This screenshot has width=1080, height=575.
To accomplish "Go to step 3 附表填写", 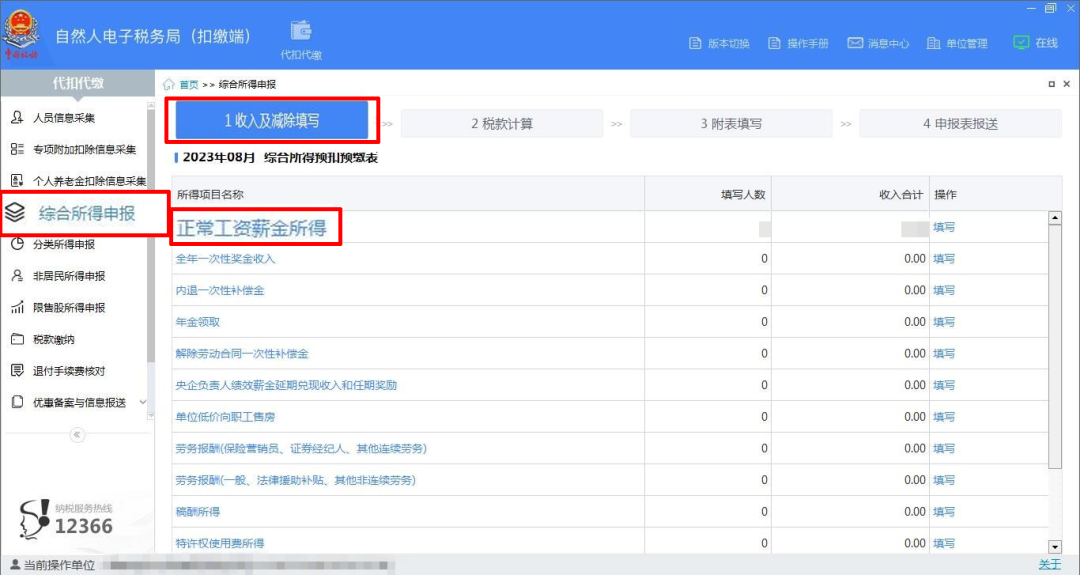I will click(x=731, y=123).
